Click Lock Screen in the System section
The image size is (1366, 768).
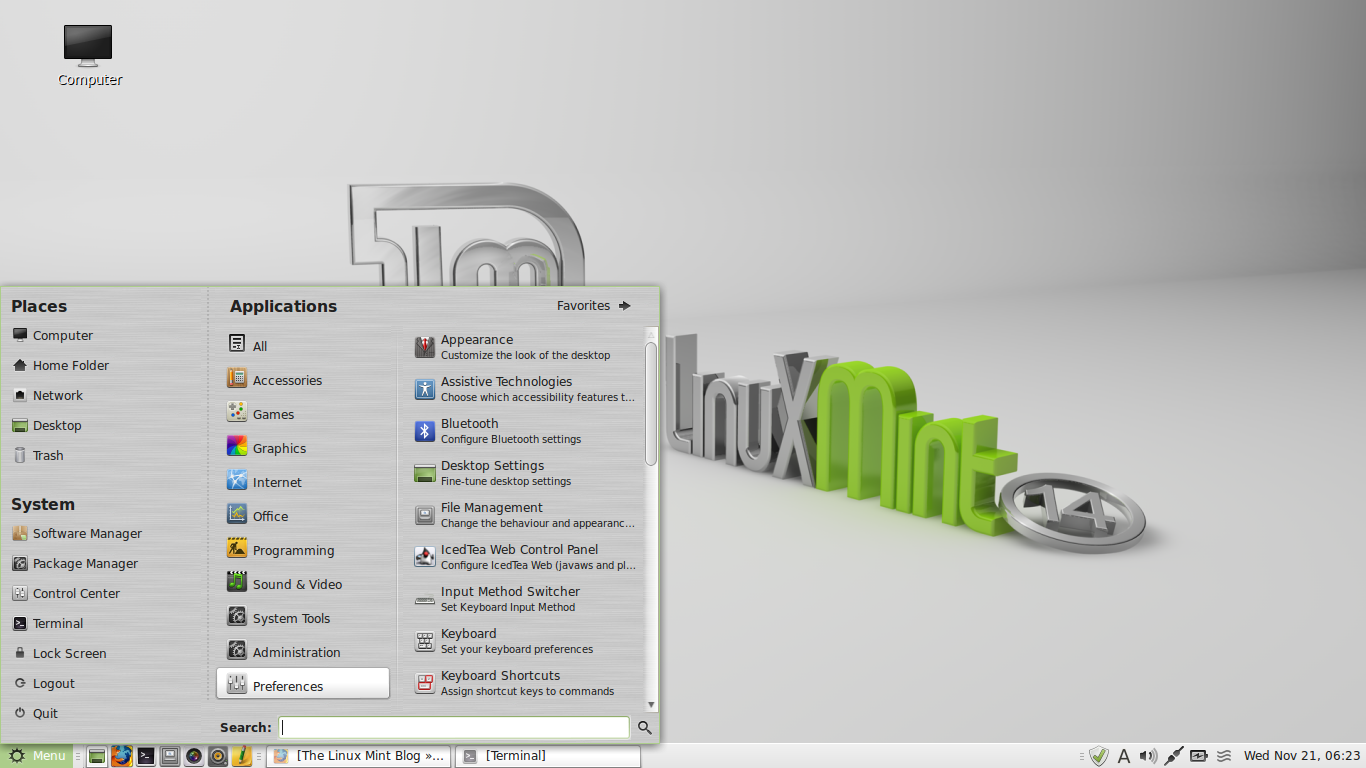tap(69, 654)
